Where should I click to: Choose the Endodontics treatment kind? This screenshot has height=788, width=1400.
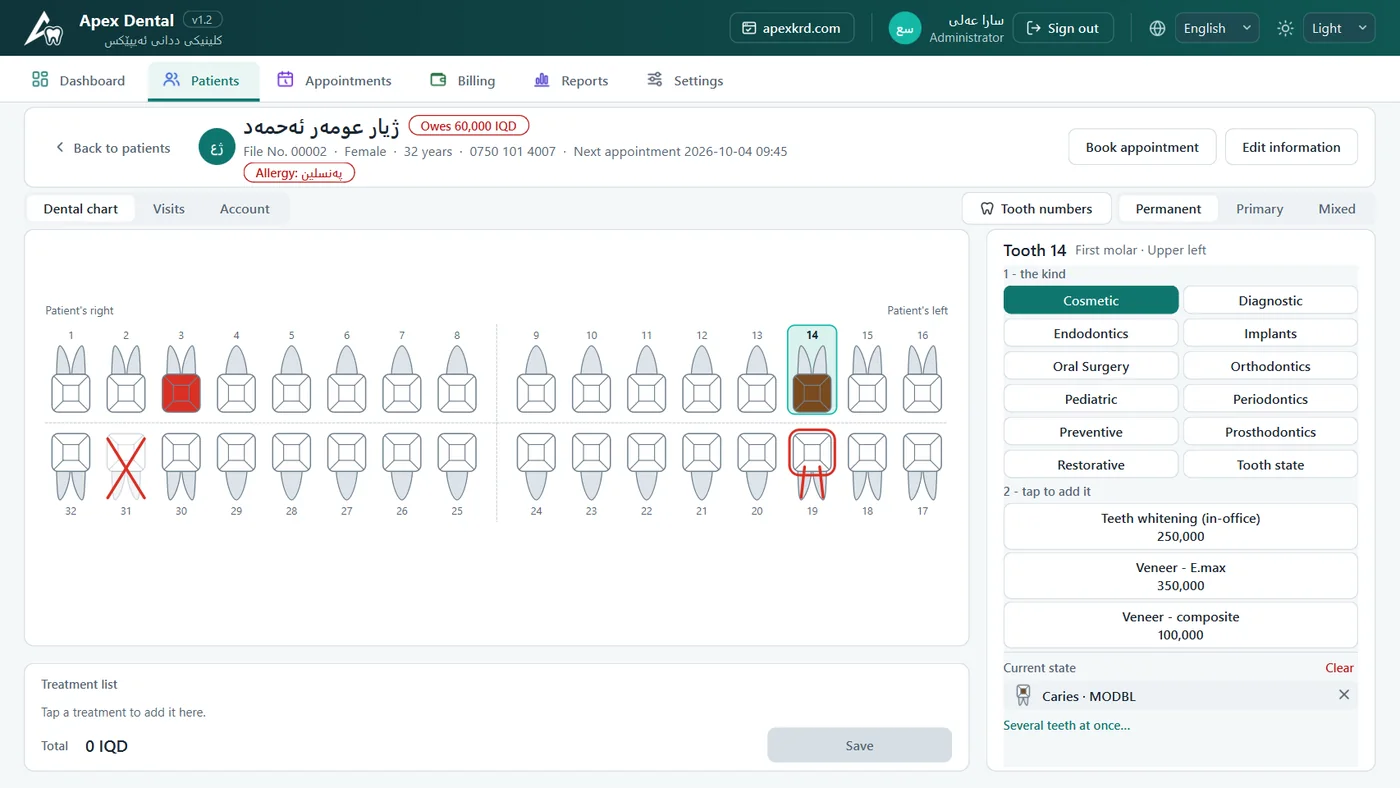pos(1091,333)
